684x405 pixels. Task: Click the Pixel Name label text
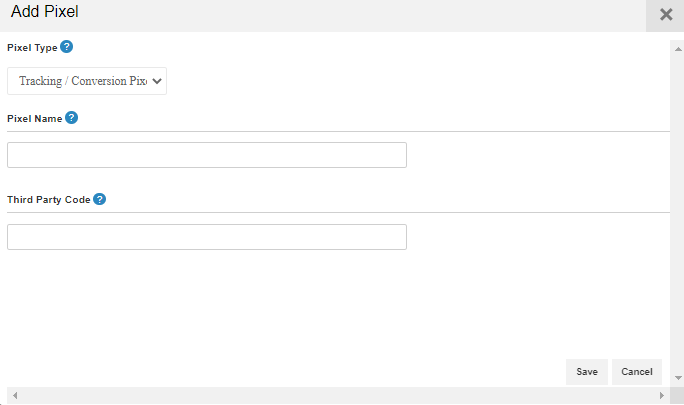coord(34,119)
